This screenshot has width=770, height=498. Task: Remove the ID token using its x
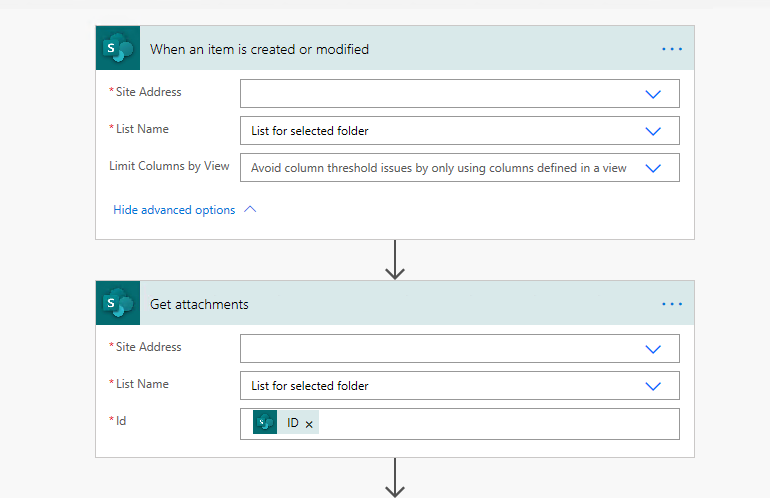309,425
